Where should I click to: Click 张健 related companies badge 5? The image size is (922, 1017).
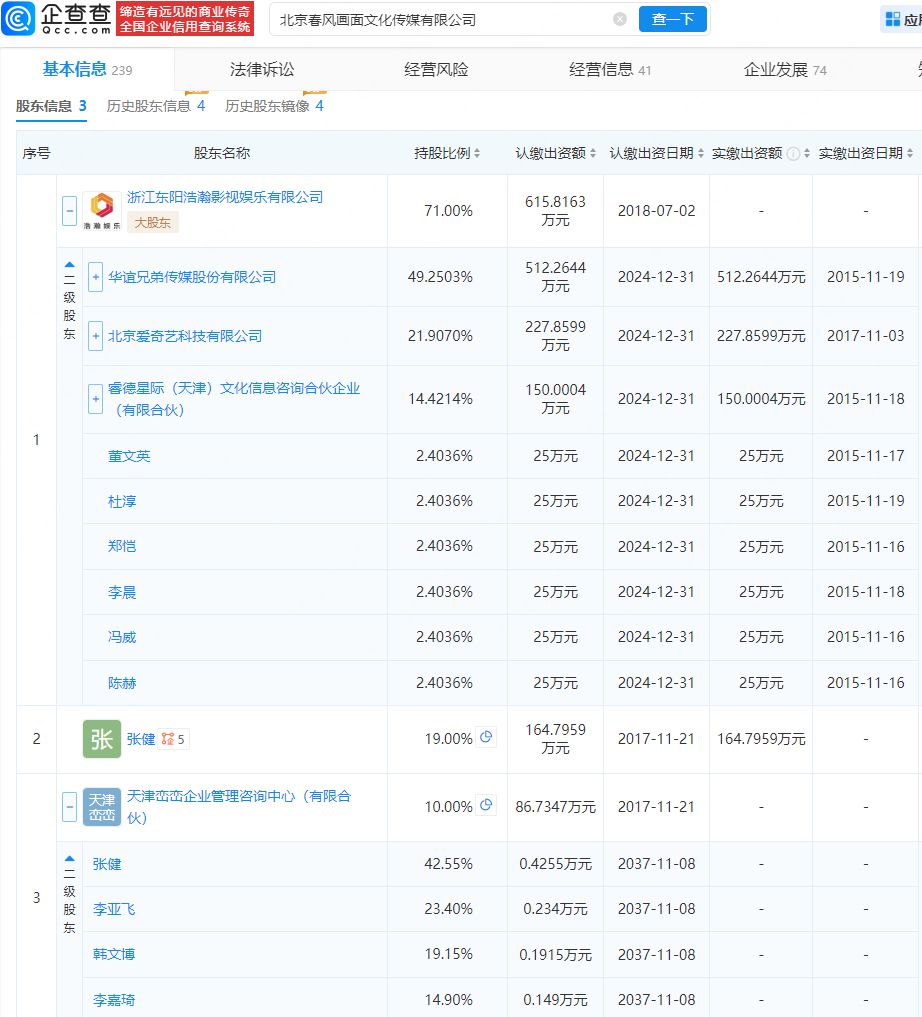pyautogui.click(x=173, y=739)
